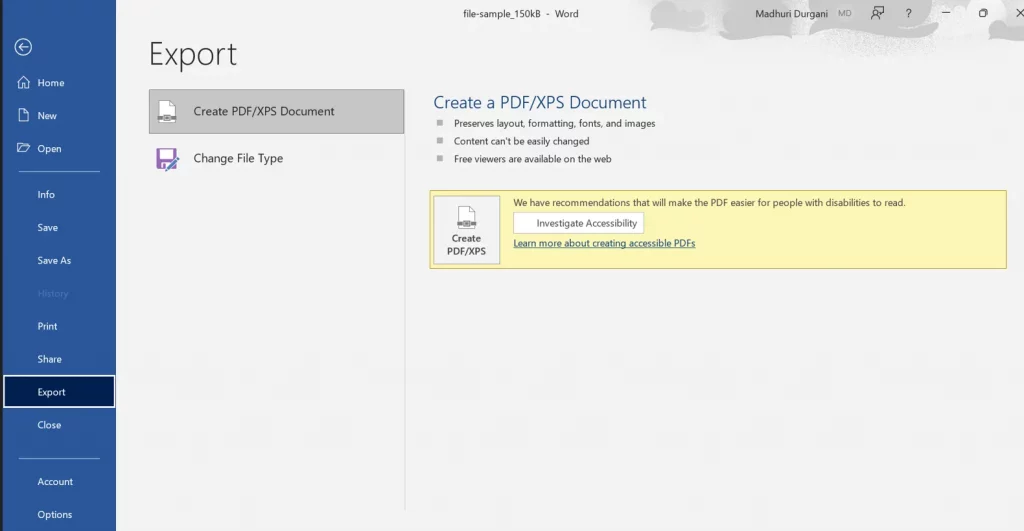Screen dimensions: 1024x531
Task: Select the New document icon
Action: 24,115
